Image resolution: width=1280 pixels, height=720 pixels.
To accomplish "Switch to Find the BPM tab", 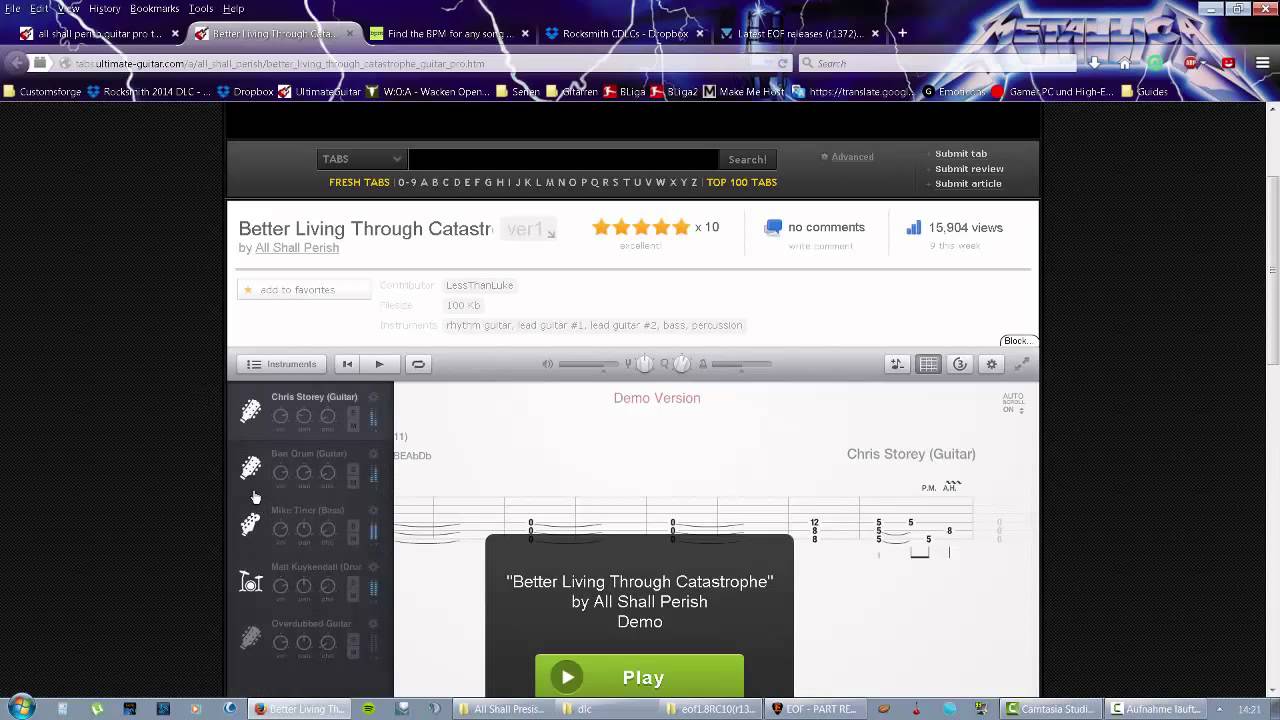I will click(449, 33).
